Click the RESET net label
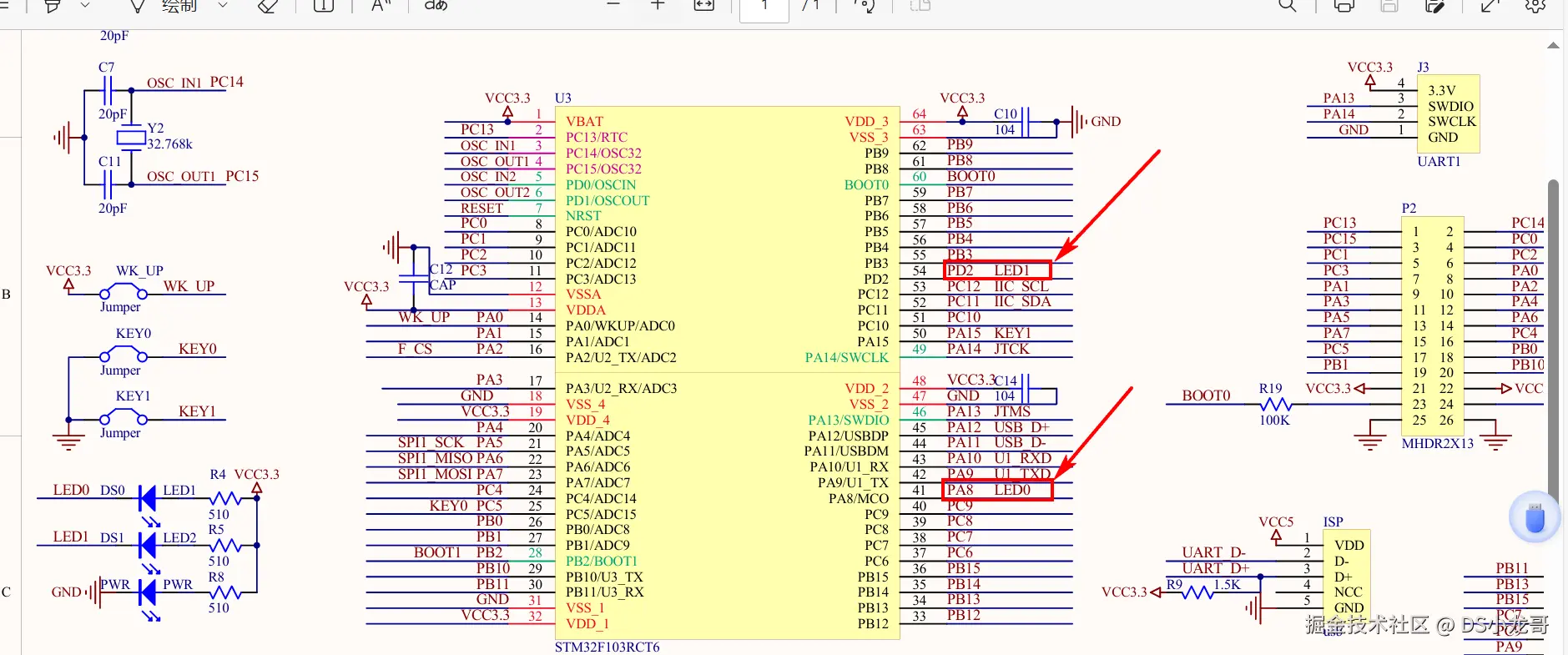This screenshot has height=655, width=1568. tap(481, 208)
